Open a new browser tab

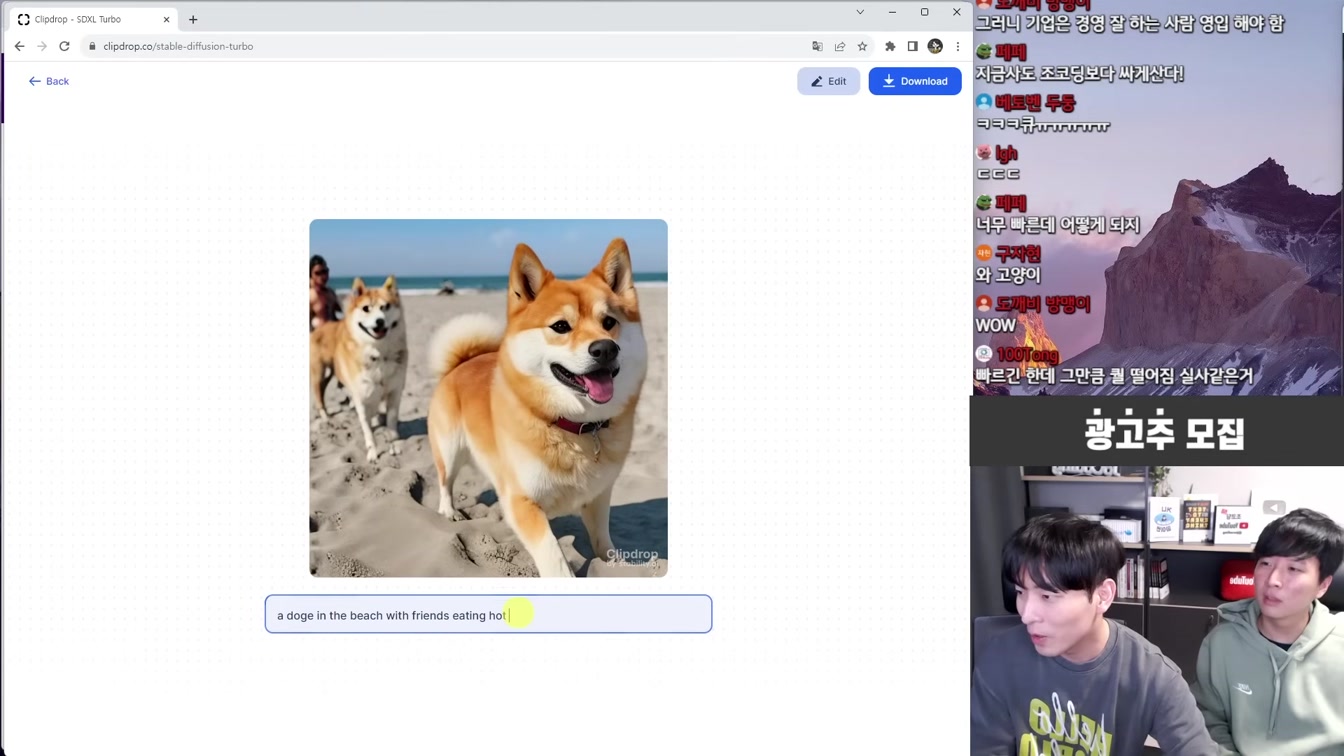193,19
